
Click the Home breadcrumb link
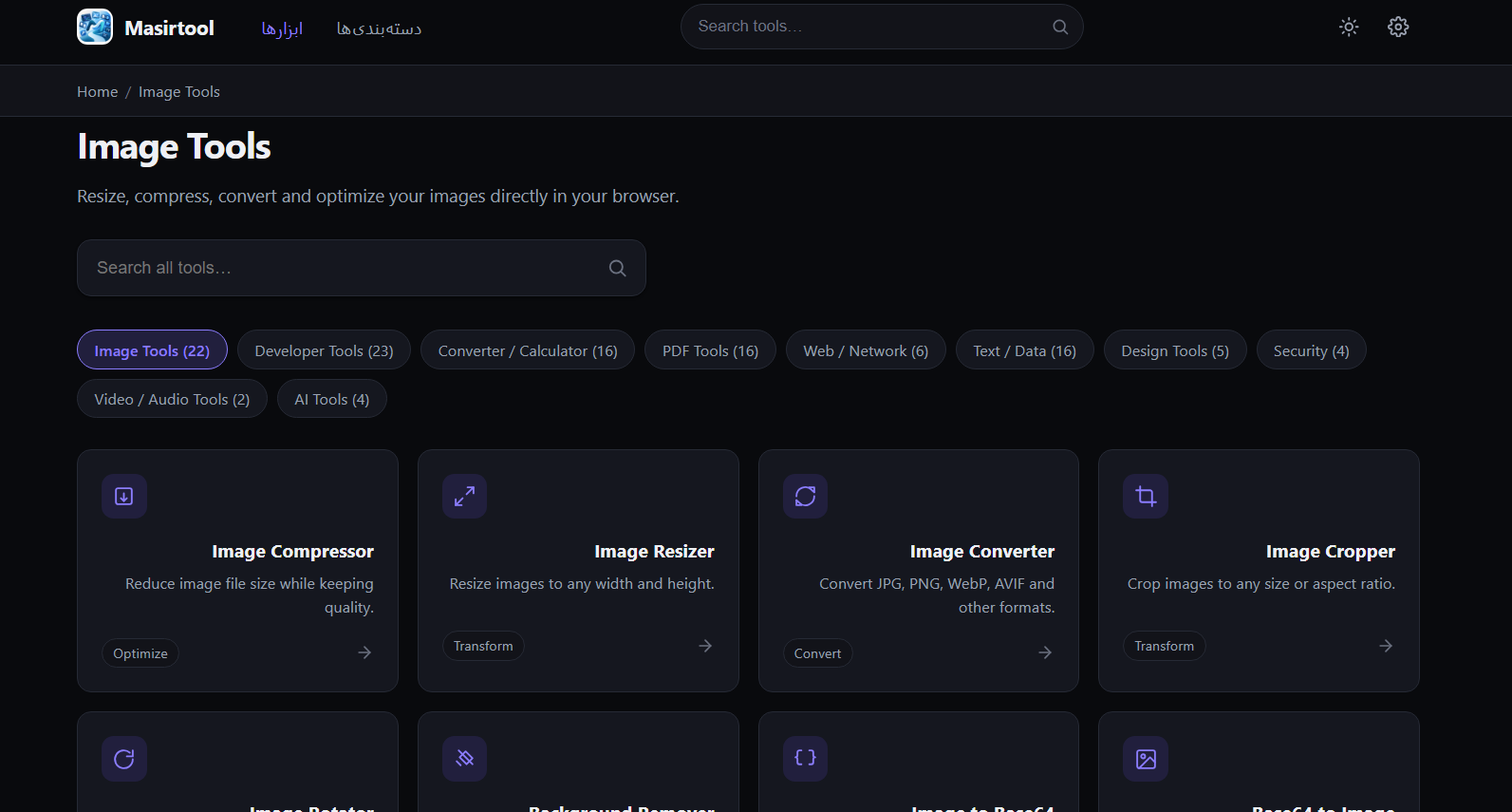98,91
